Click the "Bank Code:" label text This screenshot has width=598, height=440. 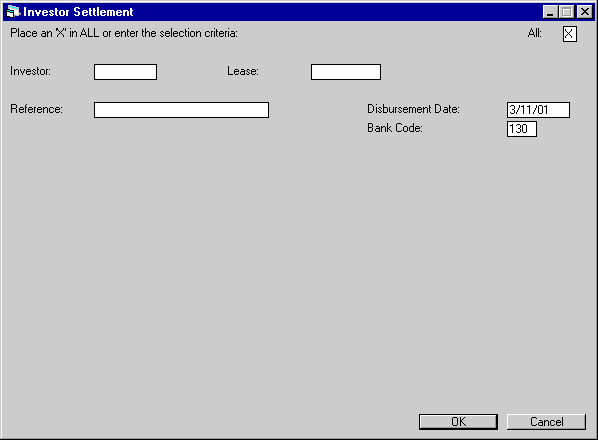pos(395,128)
